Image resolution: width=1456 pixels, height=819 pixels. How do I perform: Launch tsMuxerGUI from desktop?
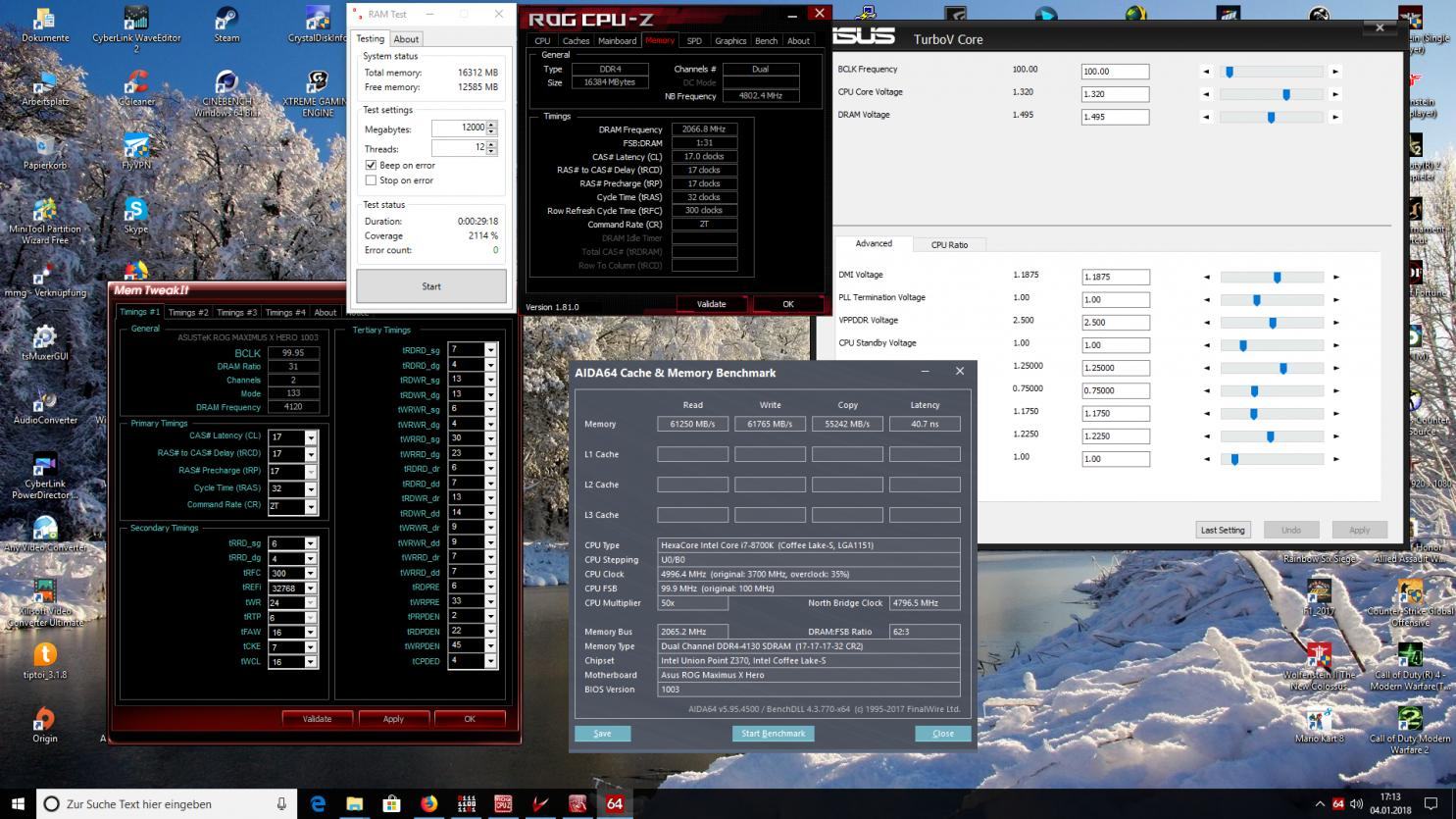coord(45,343)
